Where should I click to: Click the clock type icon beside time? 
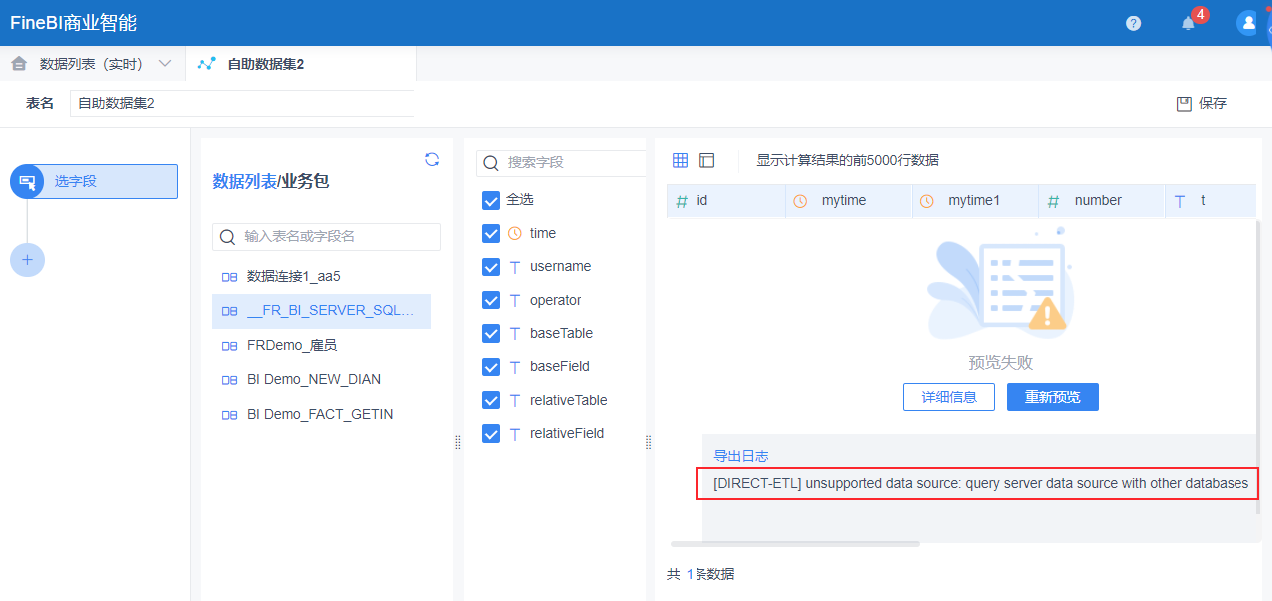tap(515, 233)
